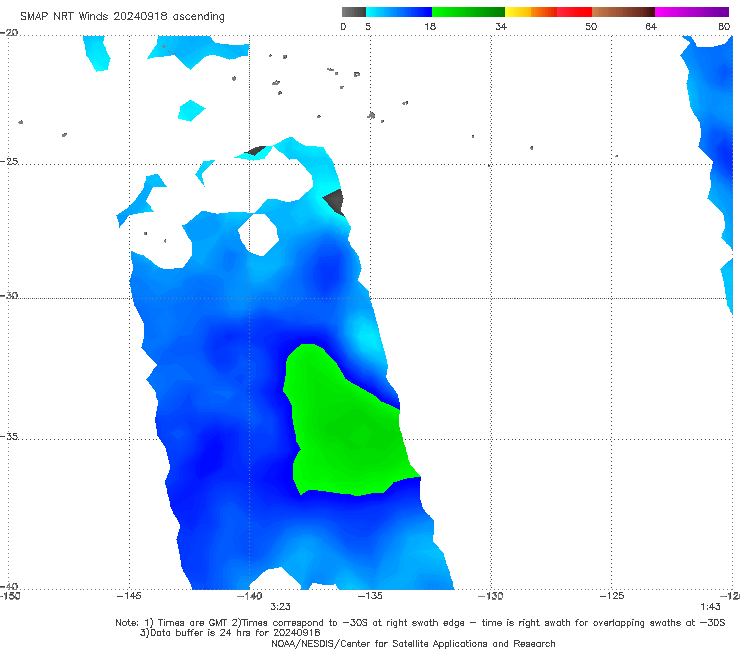
Task: Click the -130 longitude axis label
Action: pyautogui.click(x=490, y=596)
